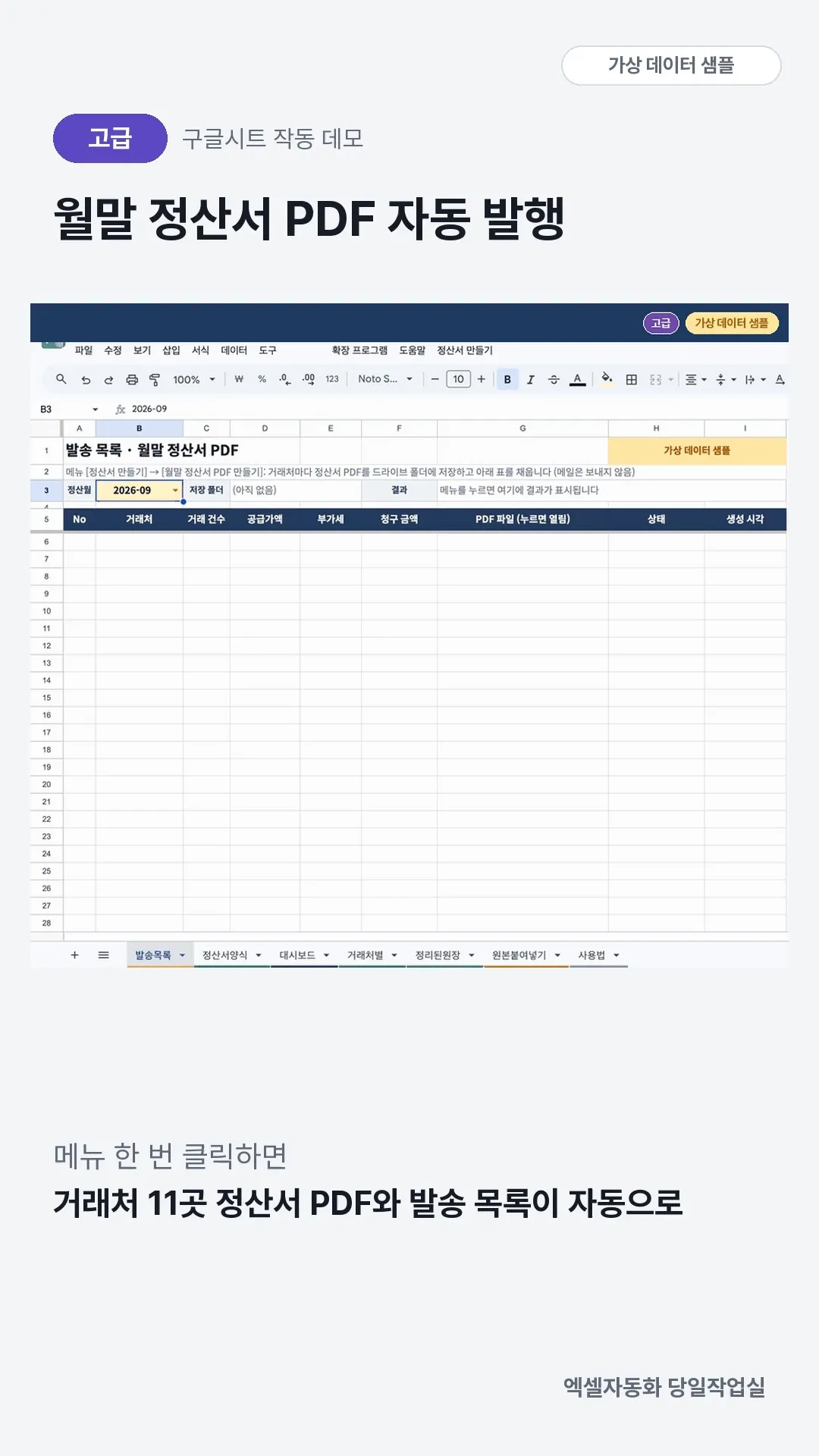Click the horizontal align icon
This screenshot has height=1456, width=819.
click(691, 379)
